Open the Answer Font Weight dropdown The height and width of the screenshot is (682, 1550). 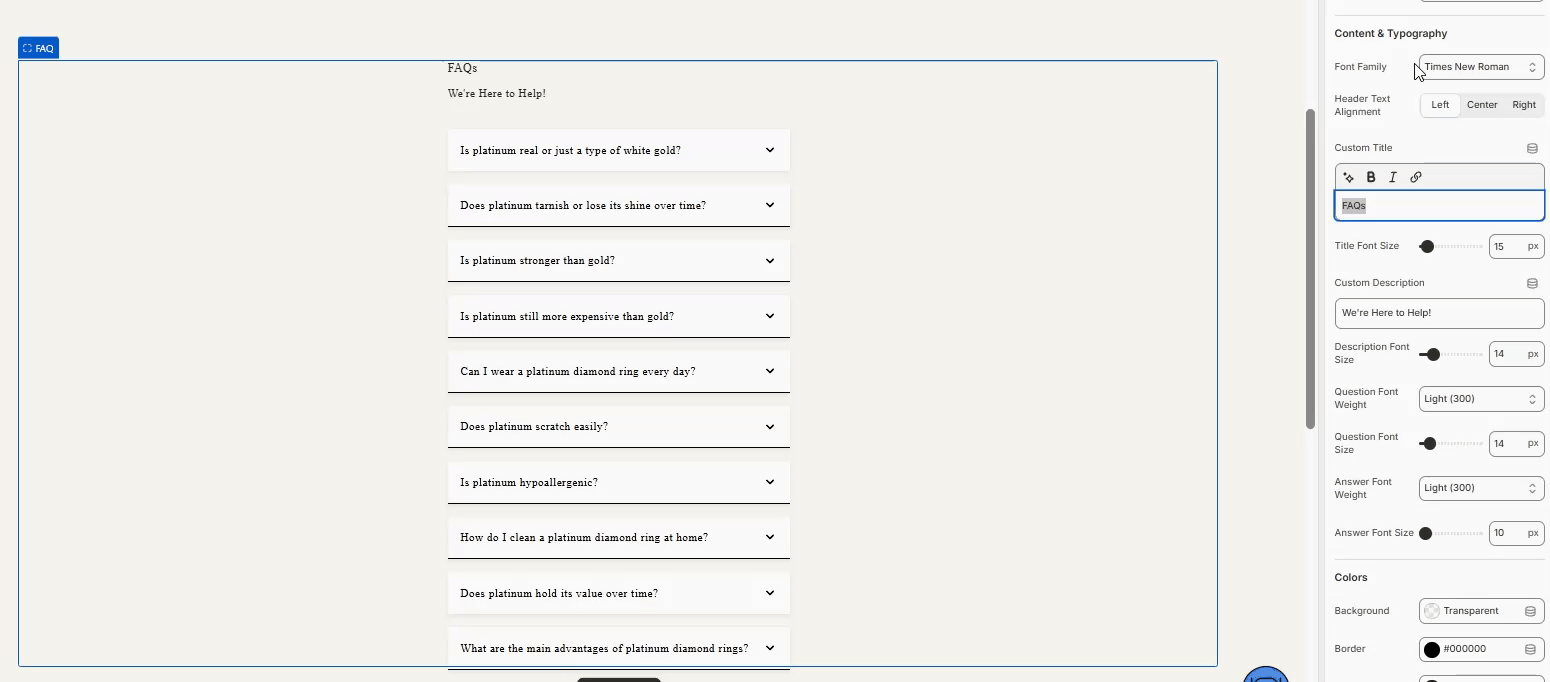[x=1481, y=488]
